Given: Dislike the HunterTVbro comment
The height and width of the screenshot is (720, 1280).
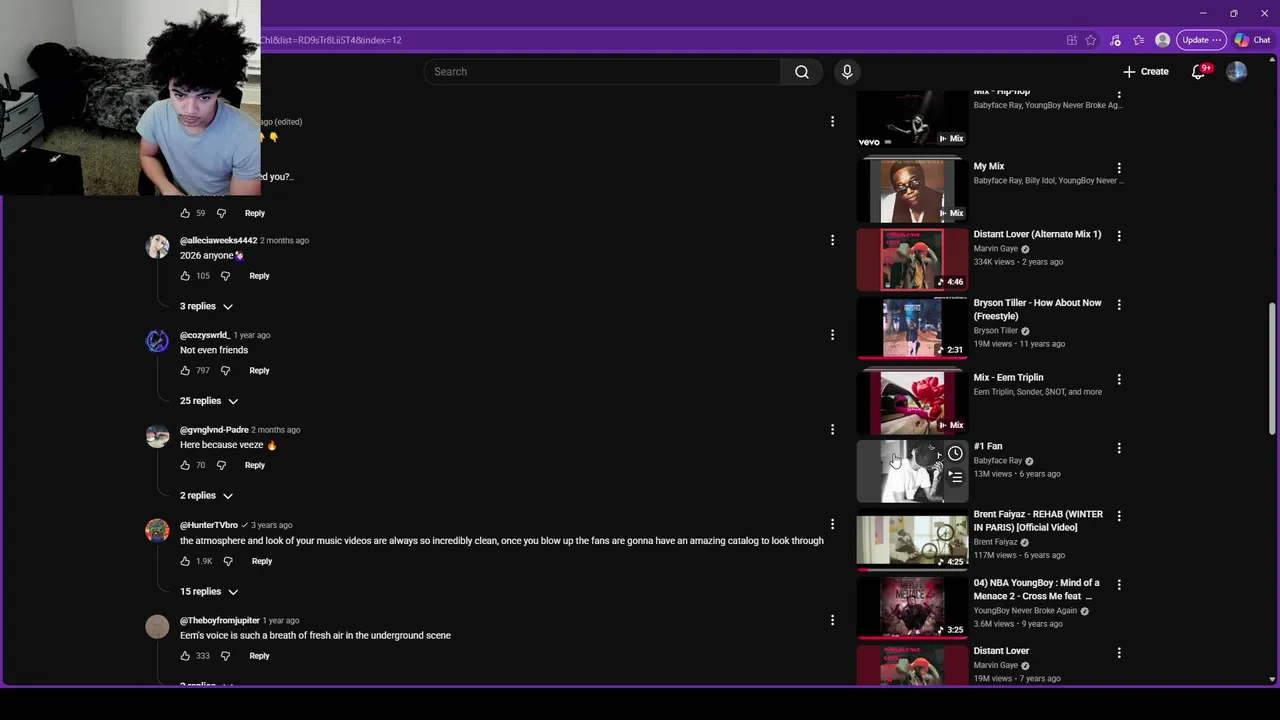Looking at the screenshot, I should pos(228,561).
